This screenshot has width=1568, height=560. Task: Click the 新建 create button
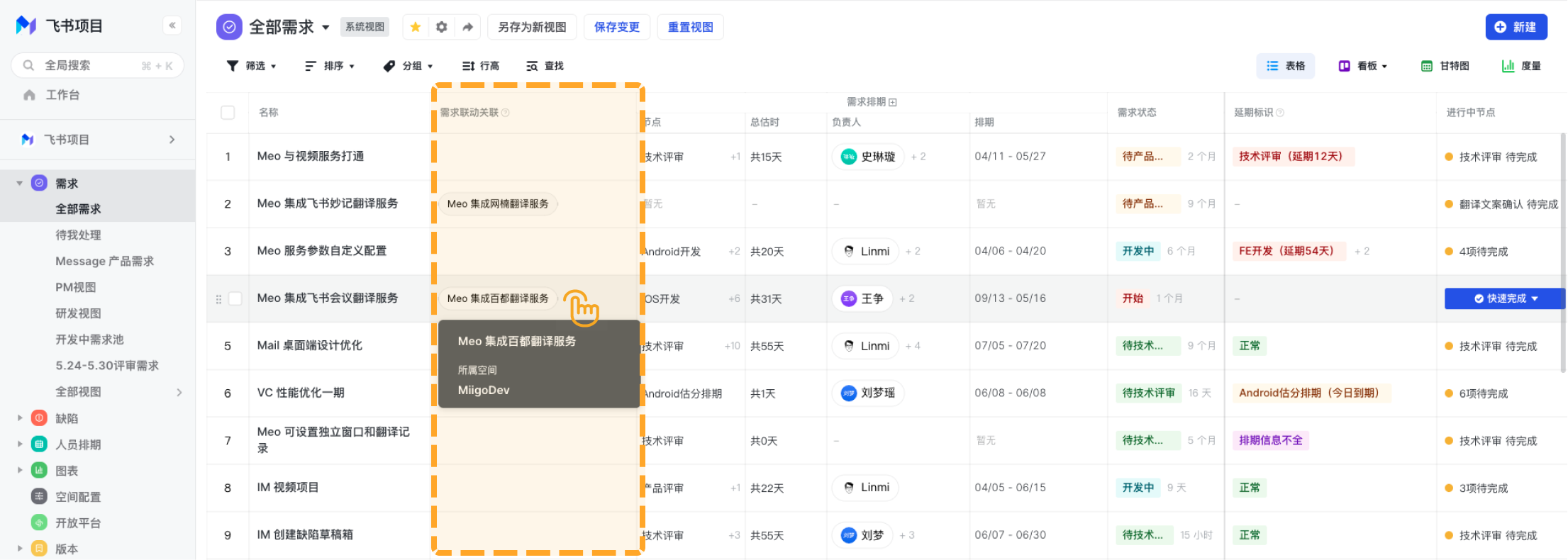tap(1516, 27)
